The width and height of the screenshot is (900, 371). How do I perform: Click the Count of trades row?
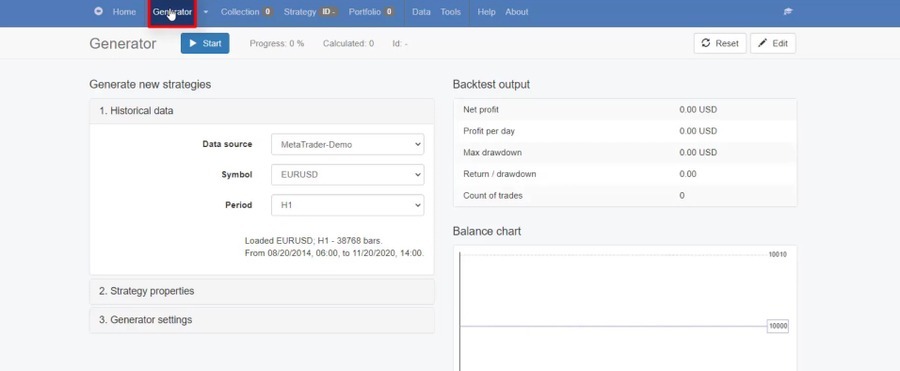coord(625,195)
